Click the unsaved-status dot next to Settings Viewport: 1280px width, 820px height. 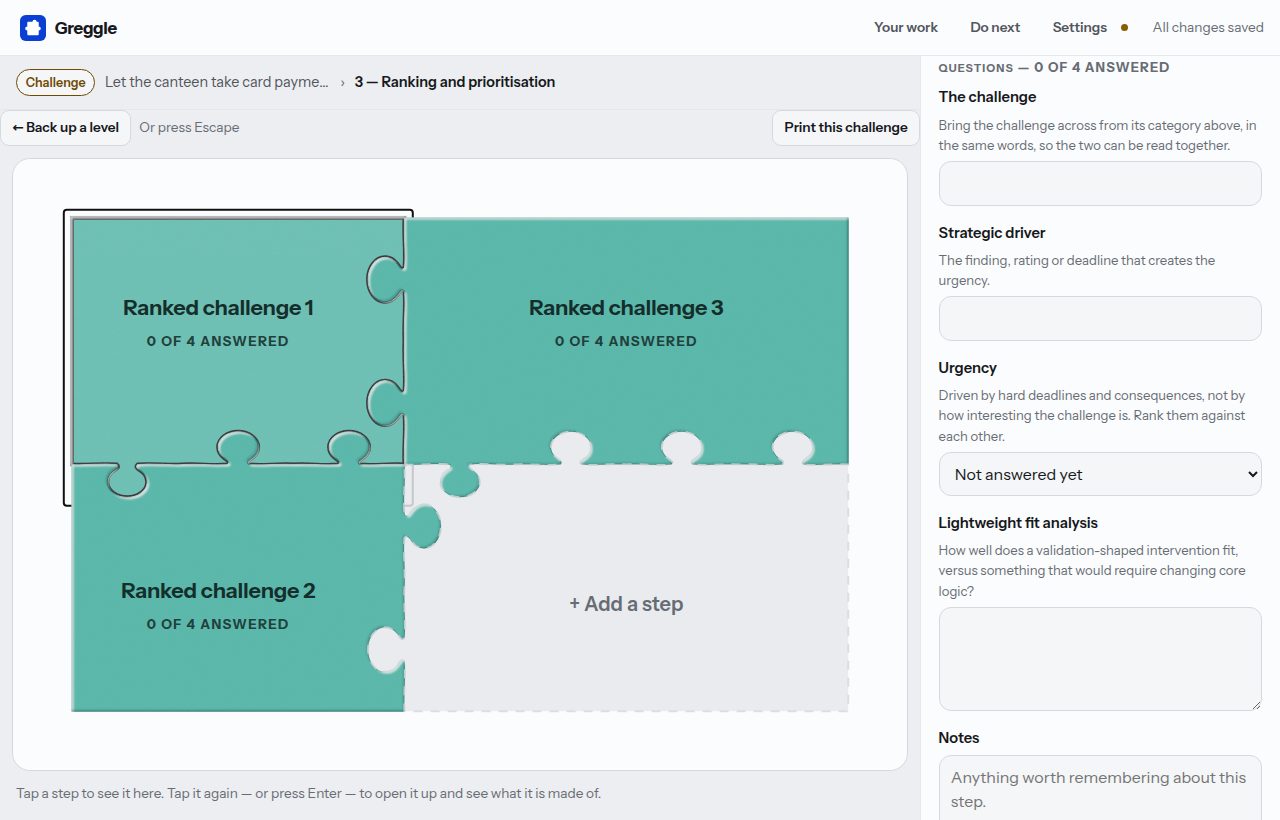(x=1124, y=28)
